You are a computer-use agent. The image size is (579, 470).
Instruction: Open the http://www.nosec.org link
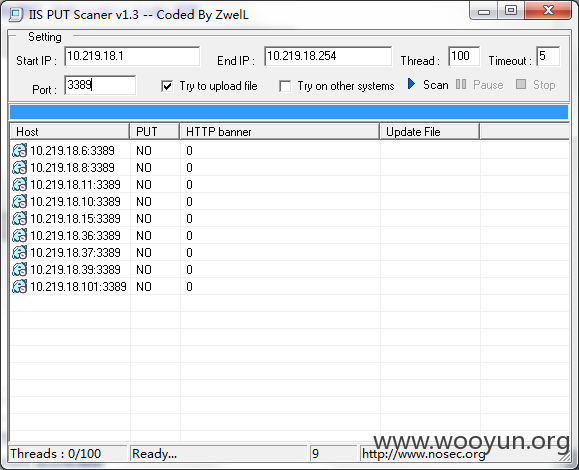pyautogui.click(x=424, y=454)
